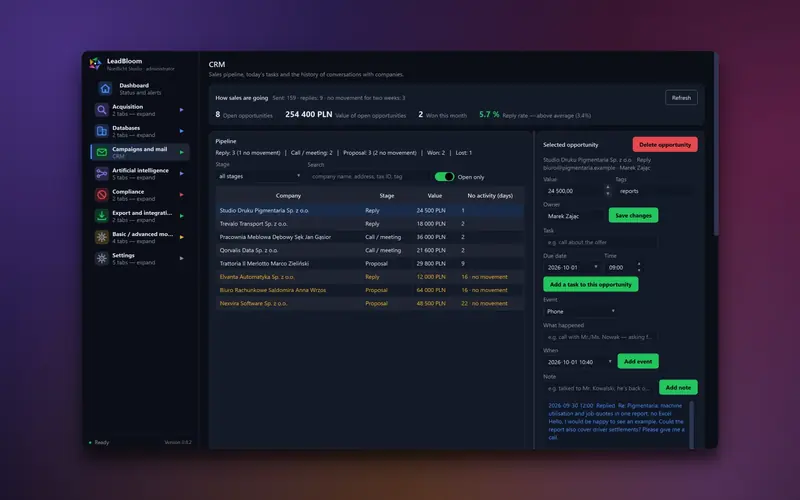This screenshot has width=800, height=500.
Task: Focus the What happened input field
Action: point(600,337)
